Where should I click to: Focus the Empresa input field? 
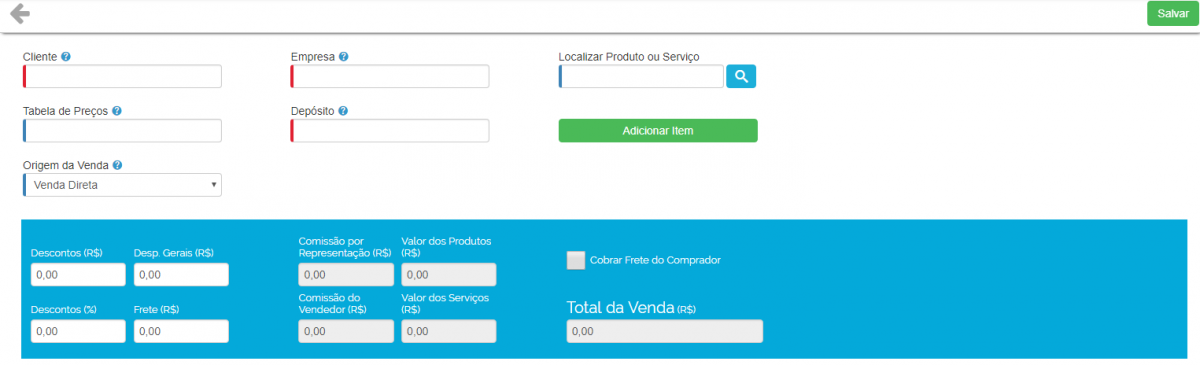(390, 77)
